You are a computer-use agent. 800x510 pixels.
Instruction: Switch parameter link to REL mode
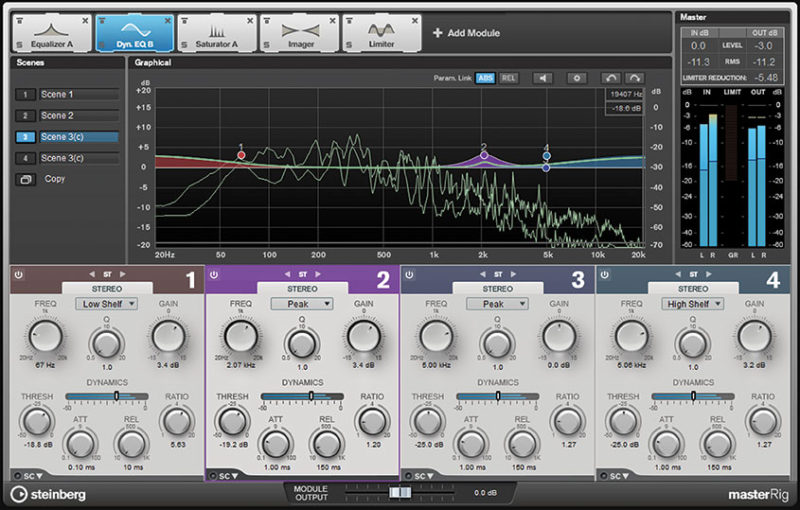point(509,77)
